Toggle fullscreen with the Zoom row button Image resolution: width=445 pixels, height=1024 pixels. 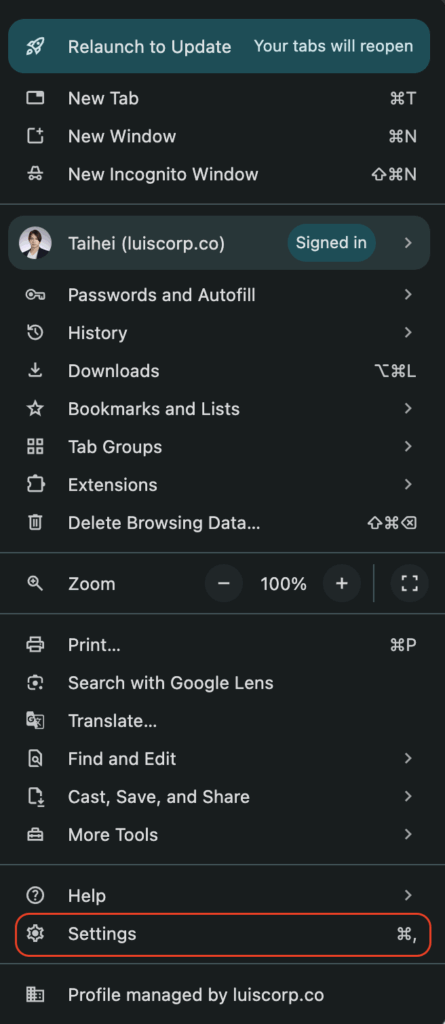point(410,583)
